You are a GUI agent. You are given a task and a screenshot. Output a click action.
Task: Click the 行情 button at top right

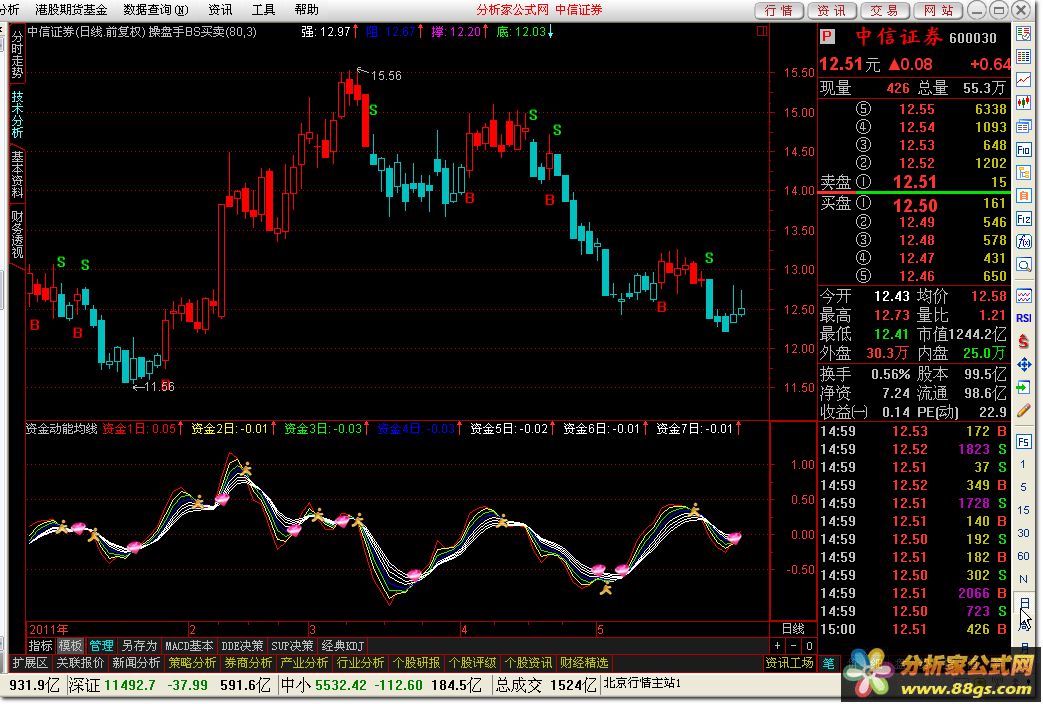(779, 11)
